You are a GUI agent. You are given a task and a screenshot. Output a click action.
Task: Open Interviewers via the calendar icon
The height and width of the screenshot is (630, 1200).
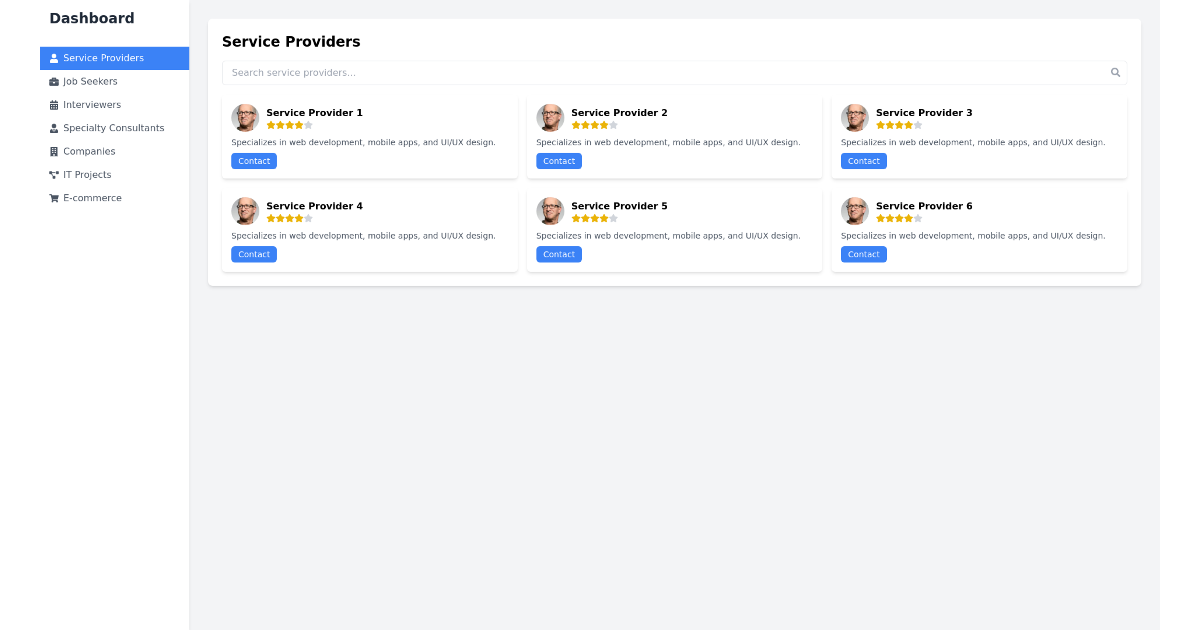53,104
